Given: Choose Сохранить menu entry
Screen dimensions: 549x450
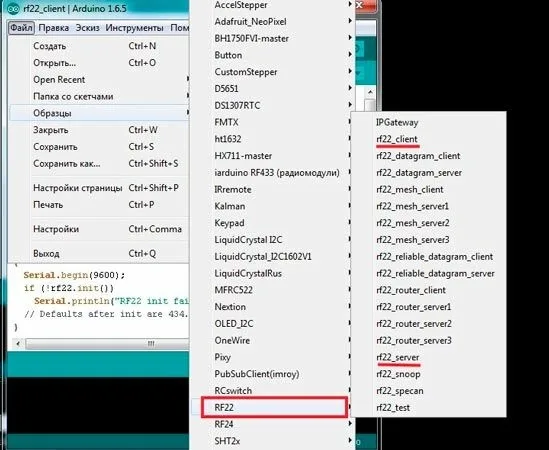Looking at the screenshot, I should 99,147.
